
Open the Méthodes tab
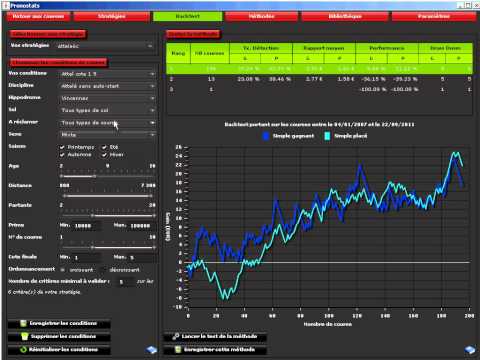(x=261, y=16)
